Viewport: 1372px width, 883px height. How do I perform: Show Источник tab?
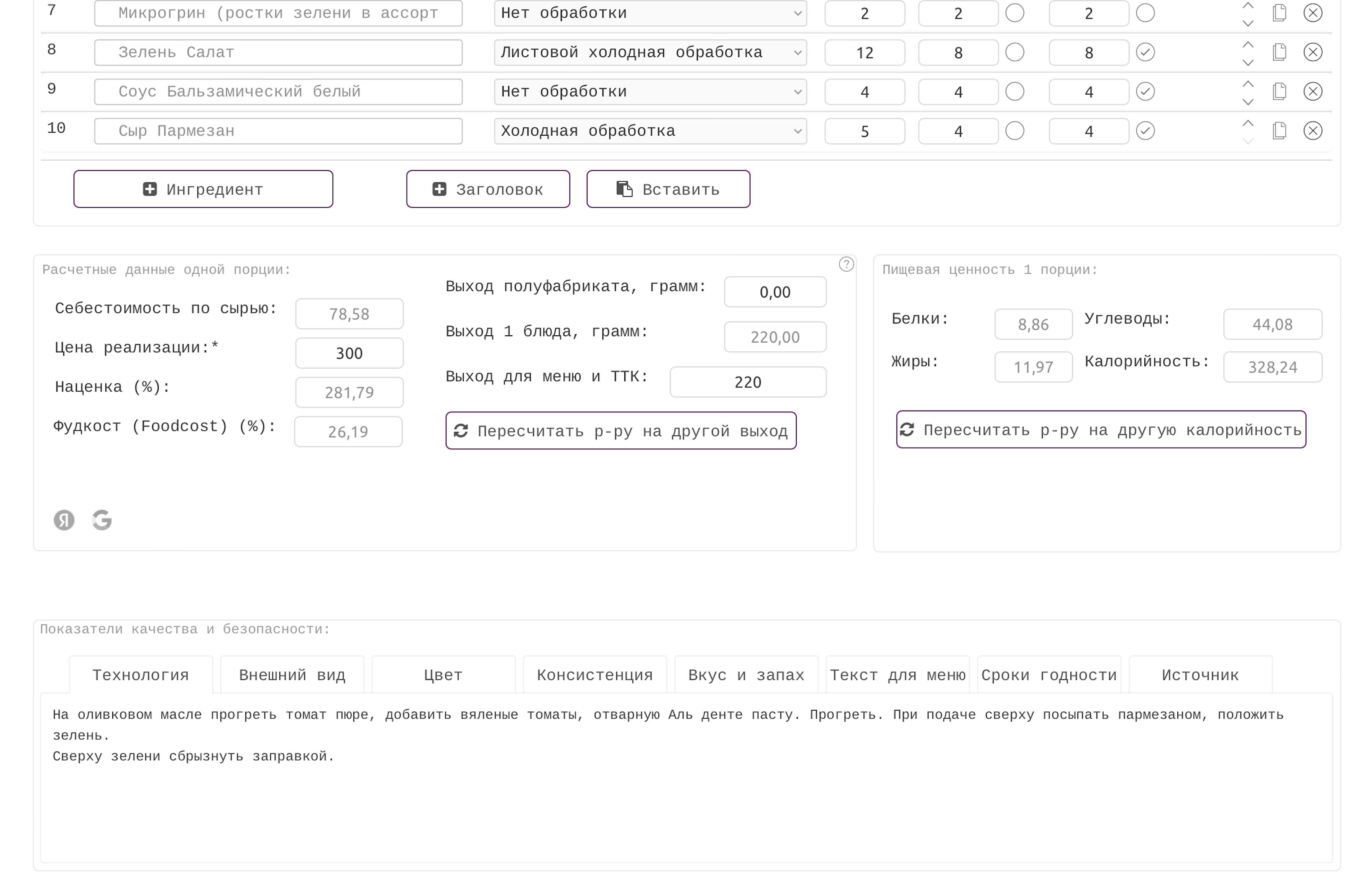(x=1200, y=675)
